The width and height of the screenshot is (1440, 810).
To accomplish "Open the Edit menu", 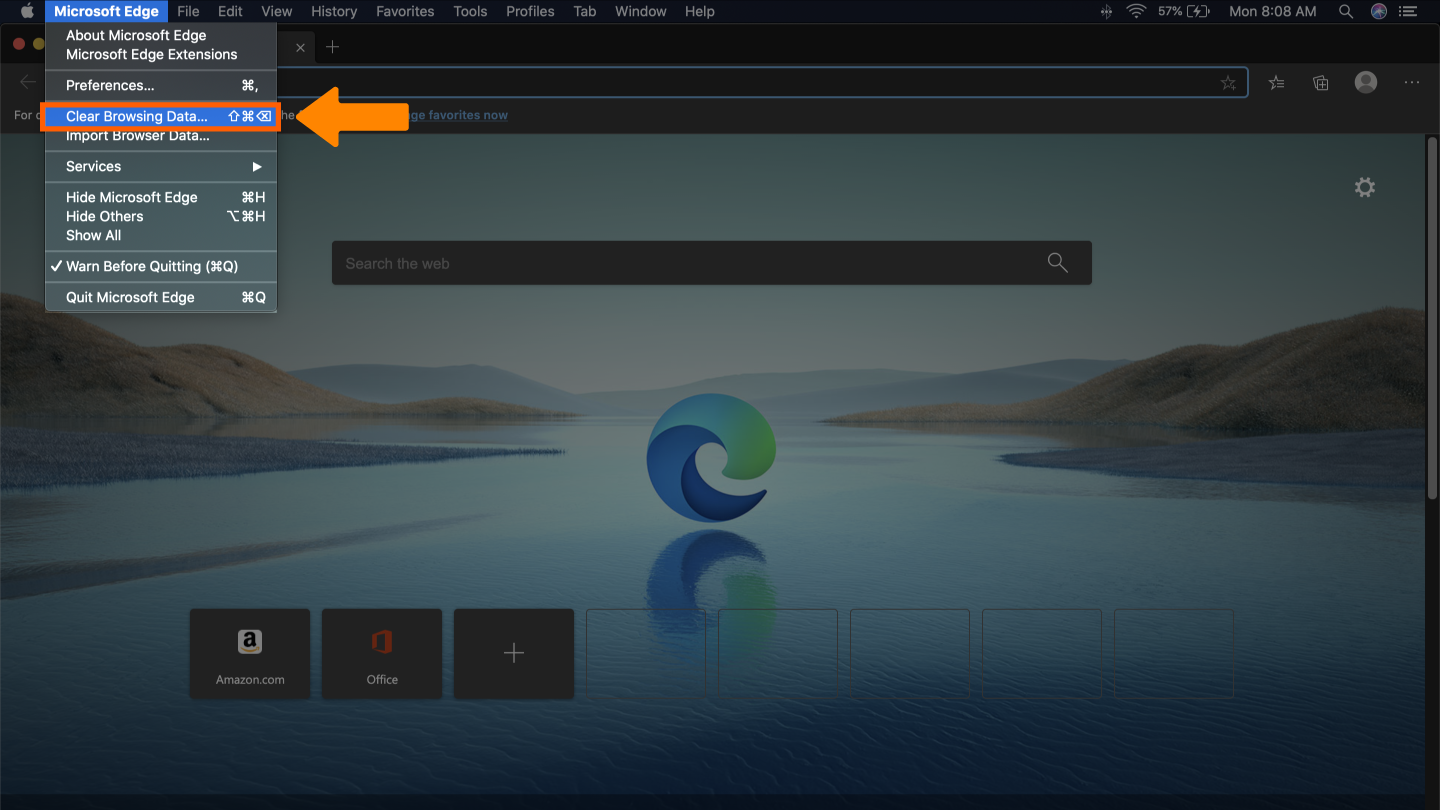I will (230, 11).
